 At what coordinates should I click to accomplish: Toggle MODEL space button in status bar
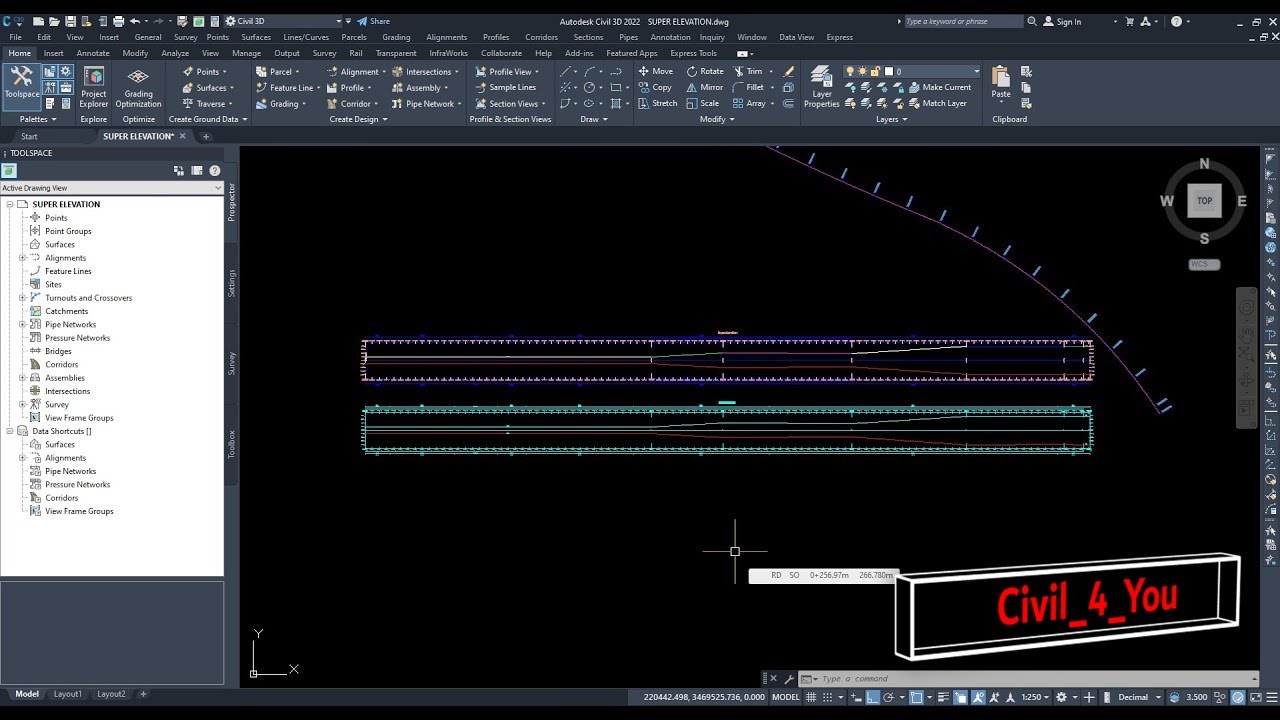(x=786, y=697)
